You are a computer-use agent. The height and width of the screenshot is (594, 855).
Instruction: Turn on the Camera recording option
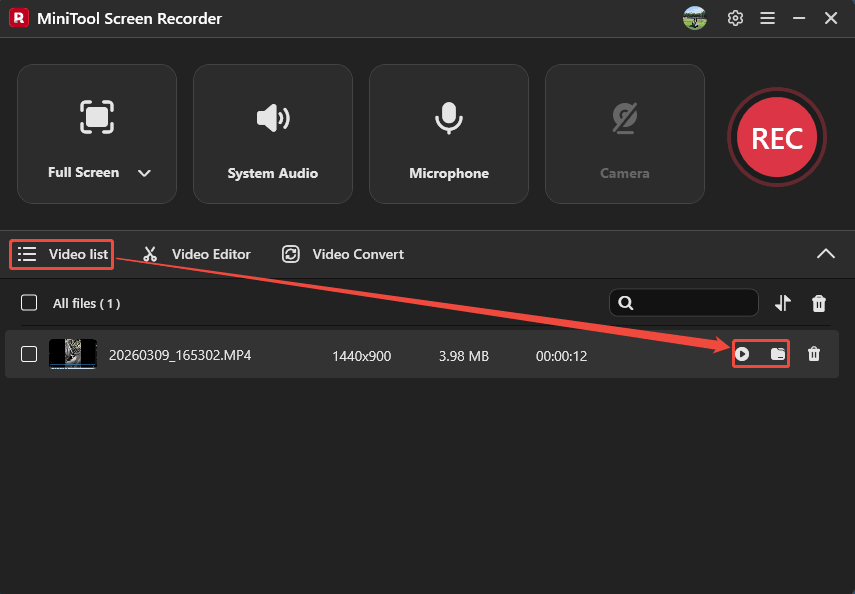(x=624, y=134)
